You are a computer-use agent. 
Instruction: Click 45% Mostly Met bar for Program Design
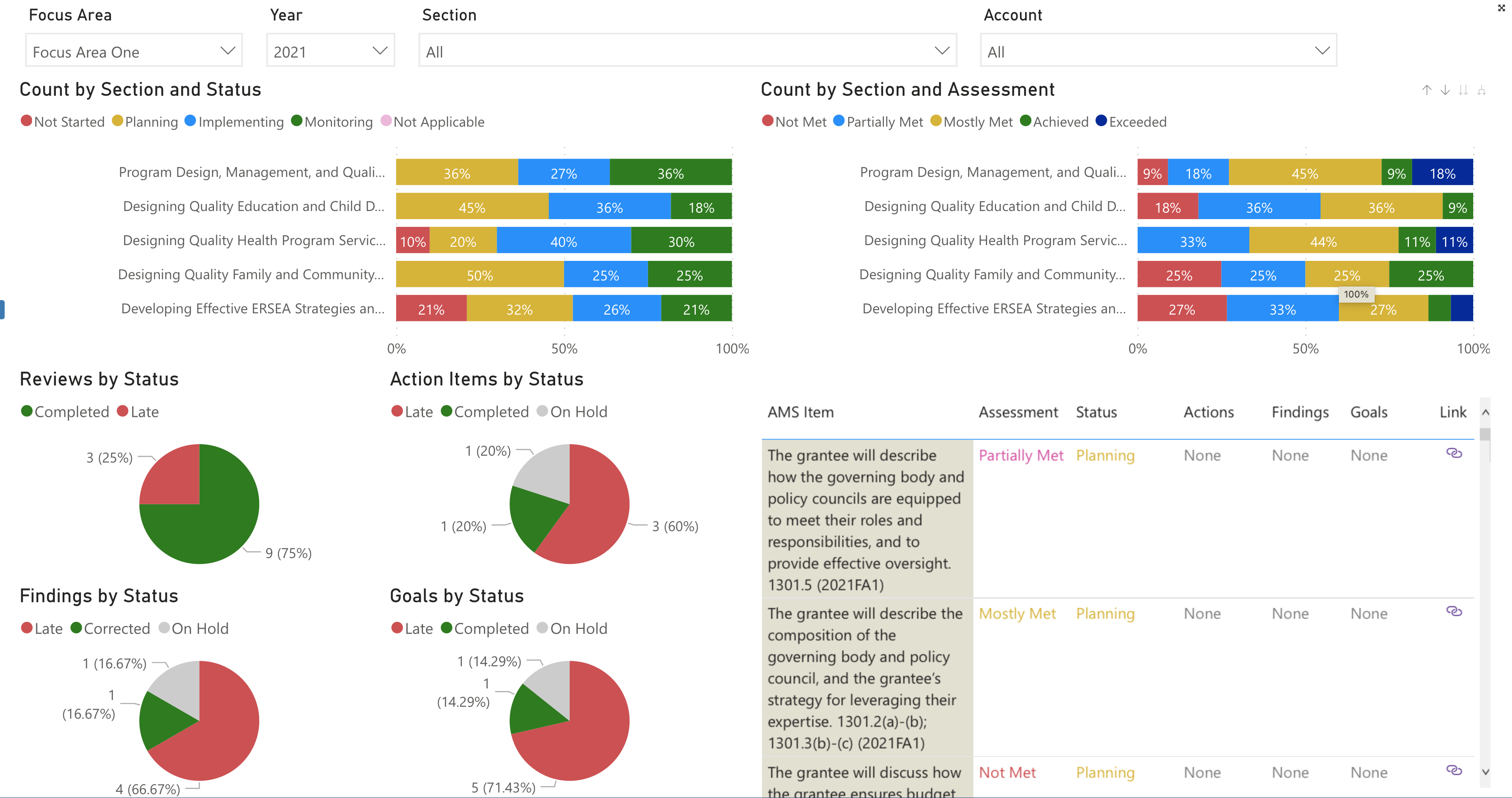(x=1305, y=173)
